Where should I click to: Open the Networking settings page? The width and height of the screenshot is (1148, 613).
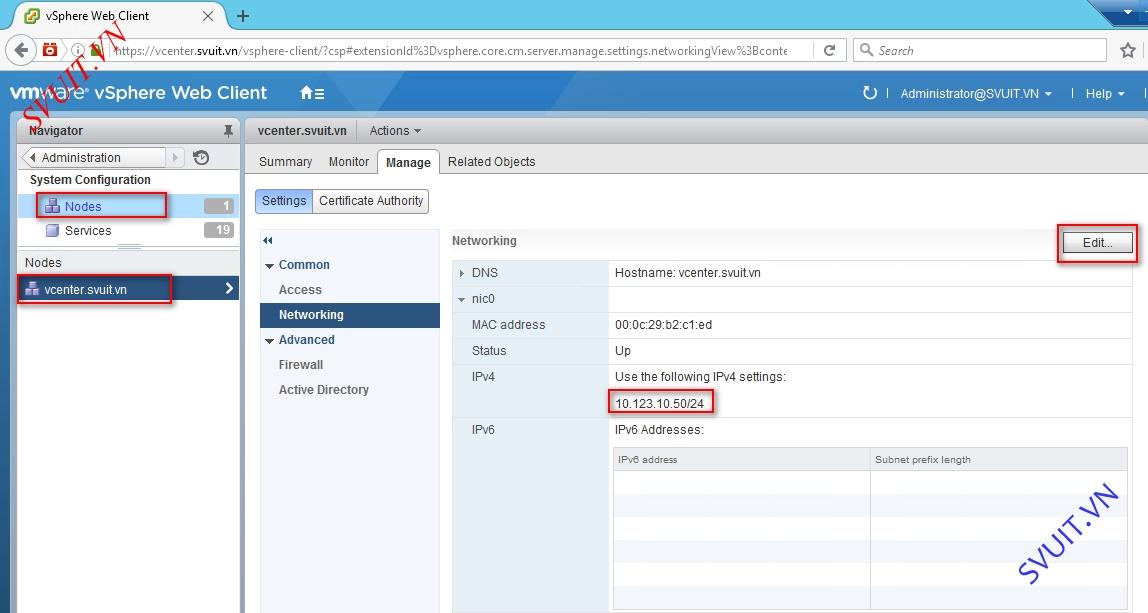[x=350, y=315]
